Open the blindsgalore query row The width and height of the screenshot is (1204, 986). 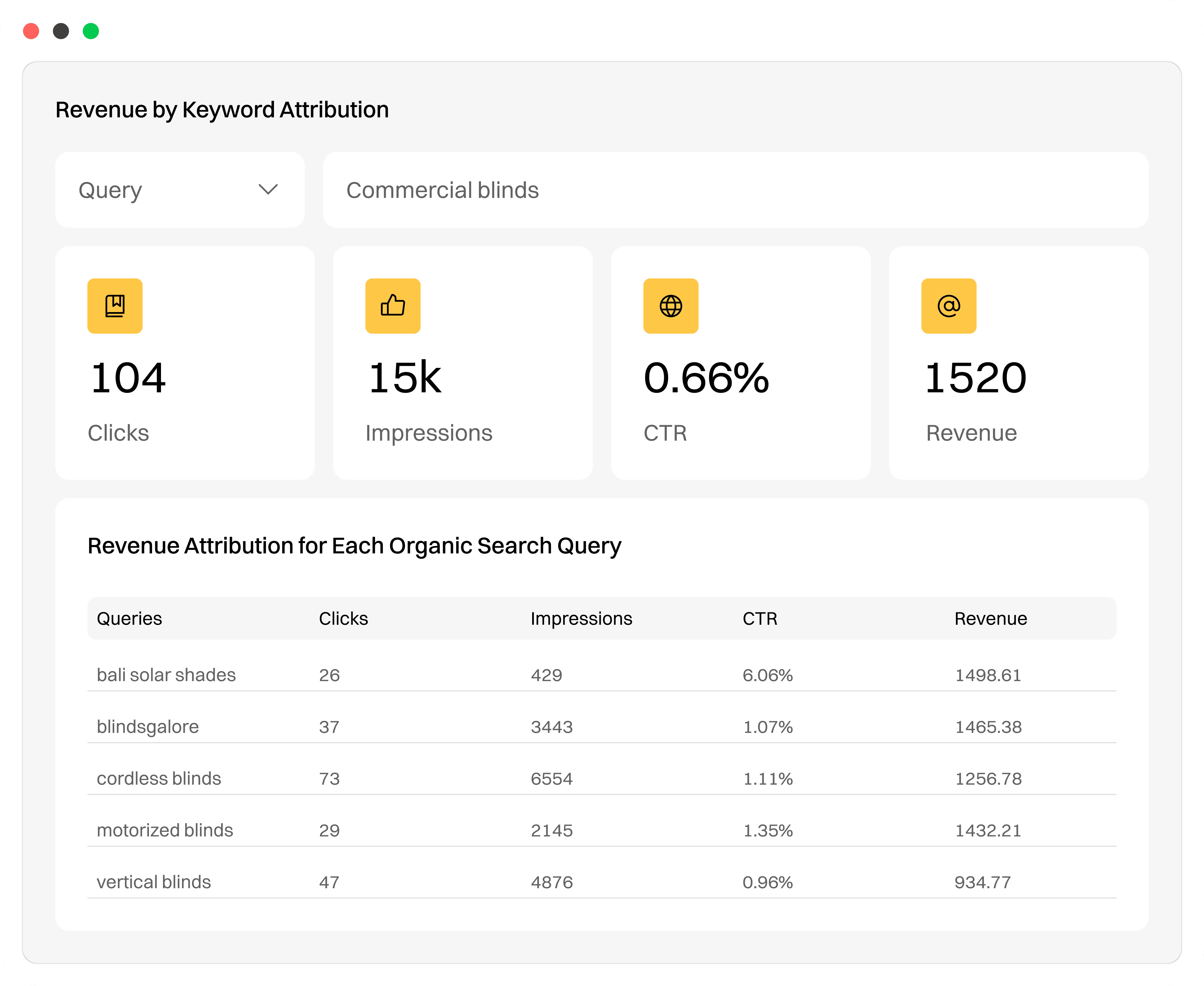click(147, 727)
